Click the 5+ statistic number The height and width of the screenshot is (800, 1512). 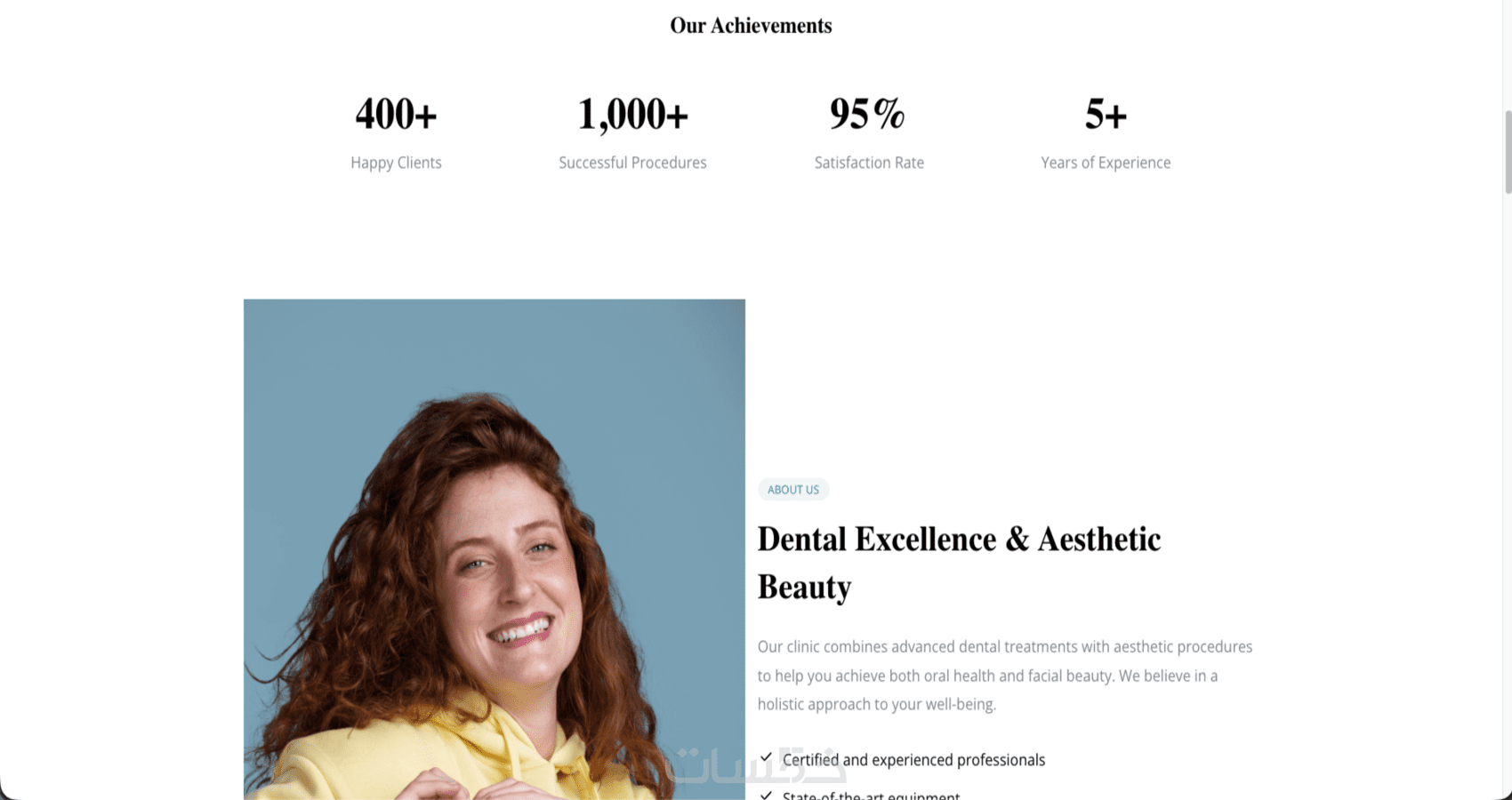click(x=1106, y=114)
